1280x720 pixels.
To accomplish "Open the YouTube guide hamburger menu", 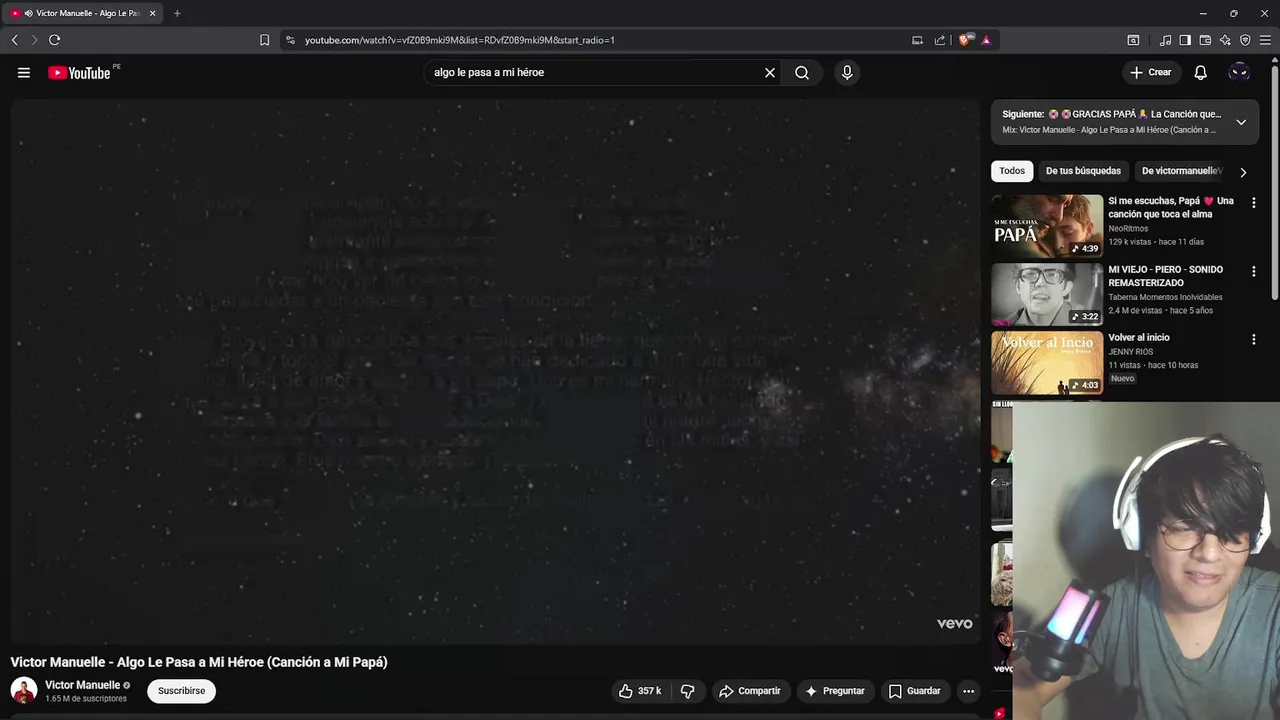I will (x=24, y=72).
